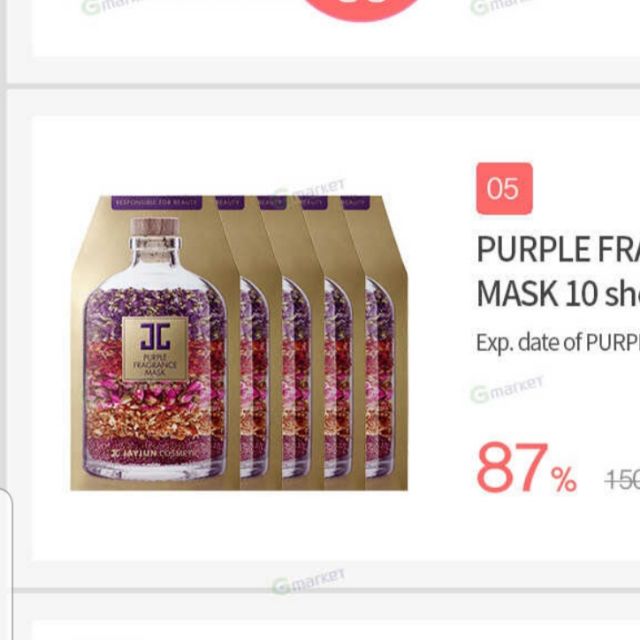Click the front mask pack product image
The image size is (640, 640).
coord(155,343)
